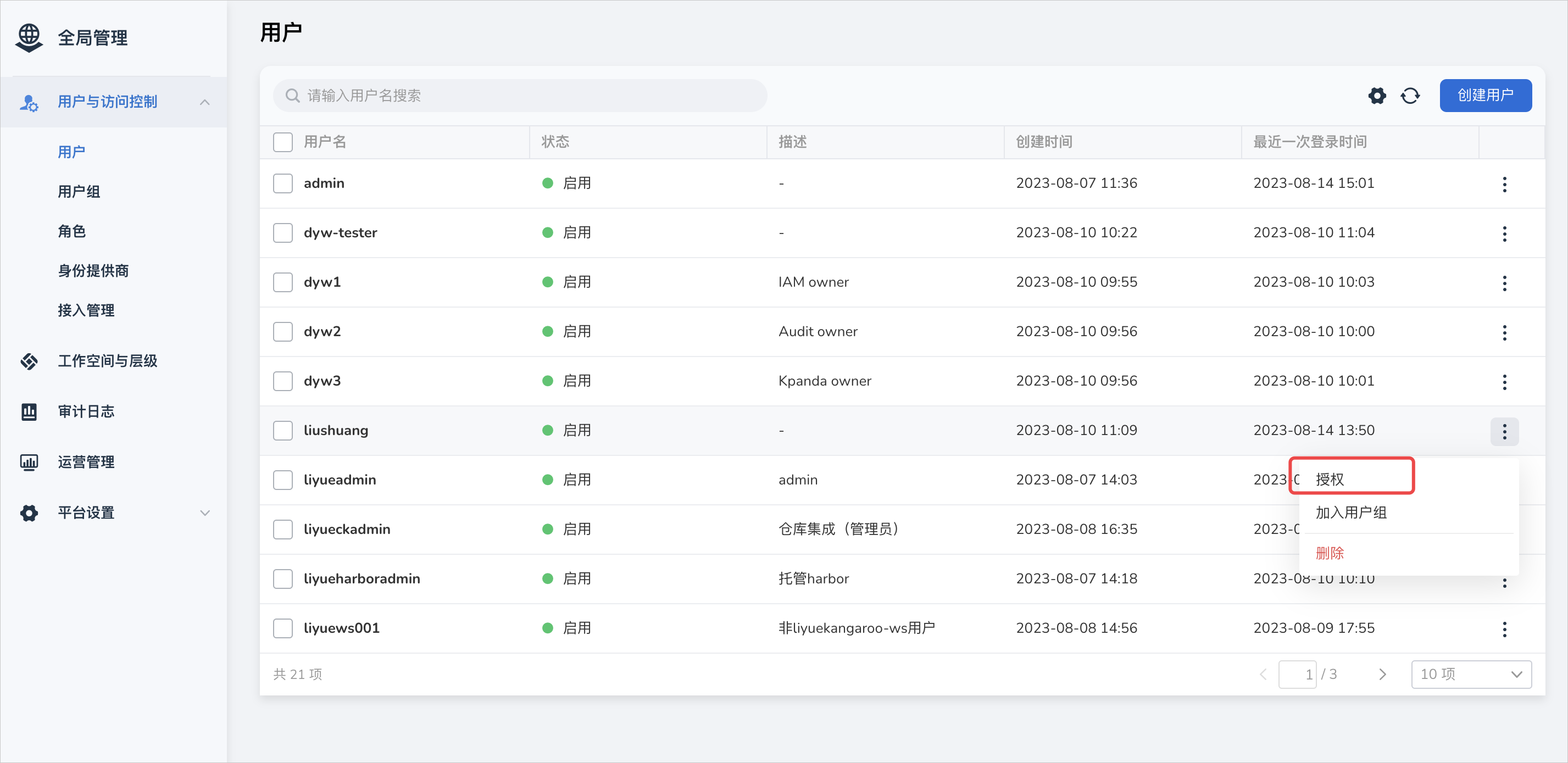Screen dimensions: 1568x763
Task: Check the liushuang user row
Action: point(282,430)
